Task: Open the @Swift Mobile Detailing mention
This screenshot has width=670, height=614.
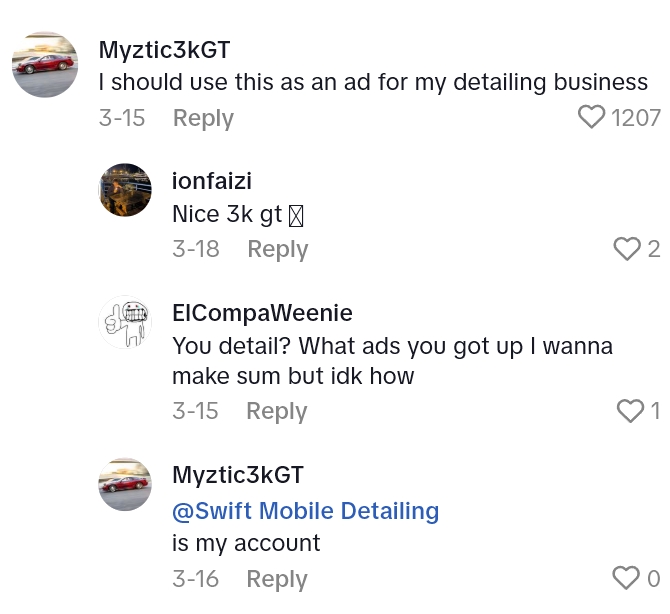Action: click(306, 511)
